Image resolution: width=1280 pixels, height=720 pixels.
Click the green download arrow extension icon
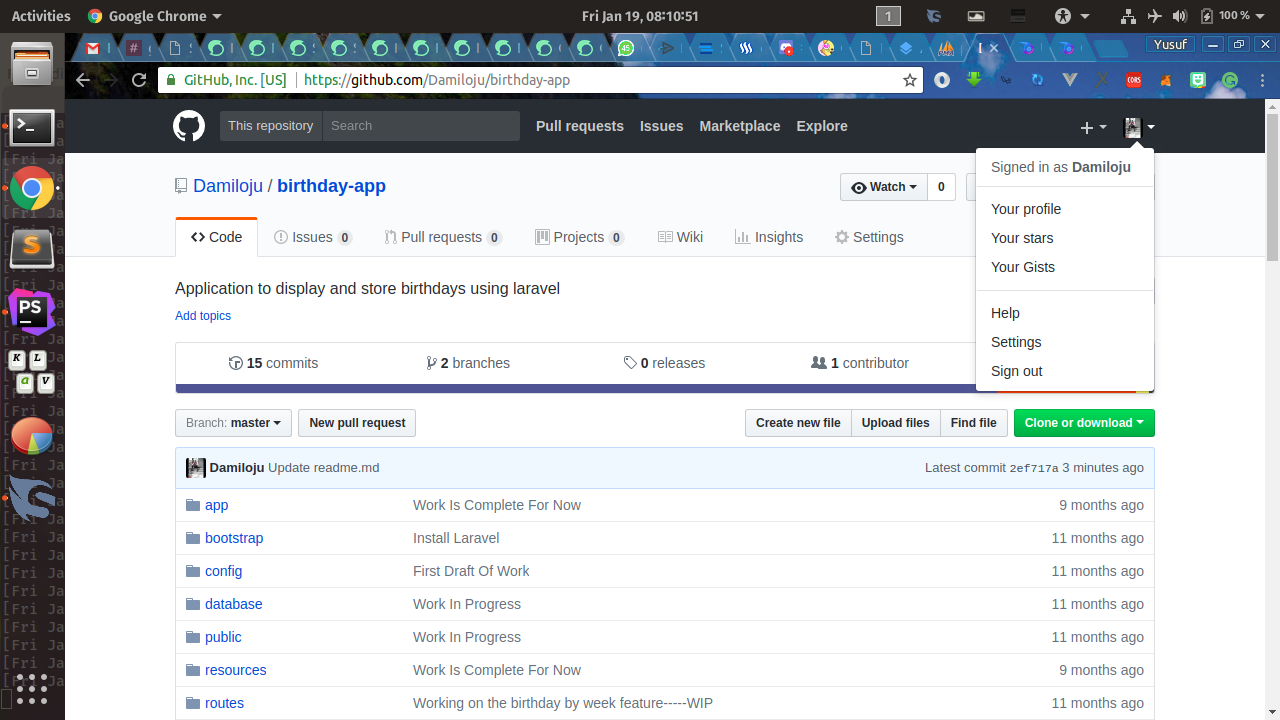point(974,79)
